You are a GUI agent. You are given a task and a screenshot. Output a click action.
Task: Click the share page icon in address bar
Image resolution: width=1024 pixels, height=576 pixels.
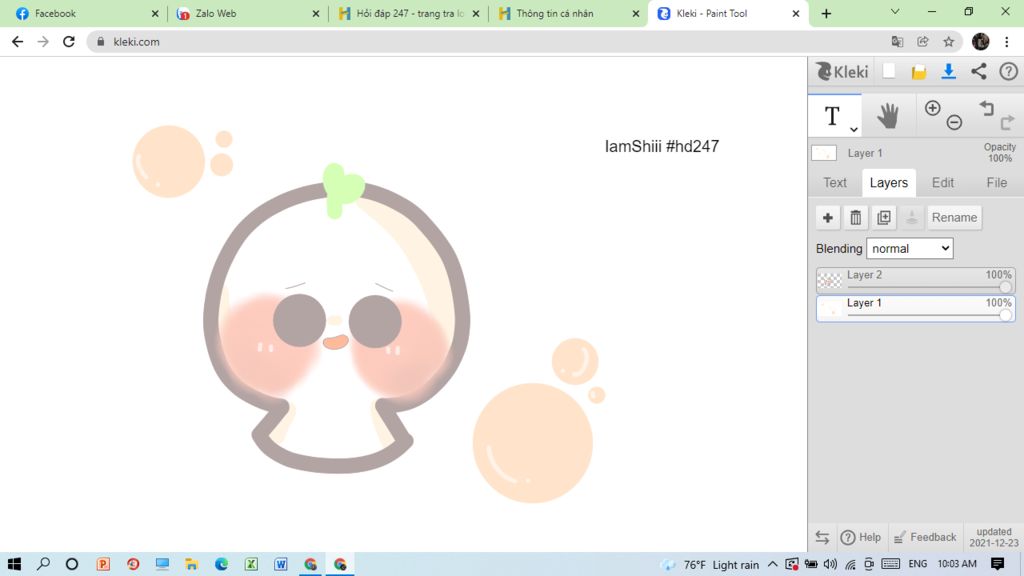pos(923,42)
